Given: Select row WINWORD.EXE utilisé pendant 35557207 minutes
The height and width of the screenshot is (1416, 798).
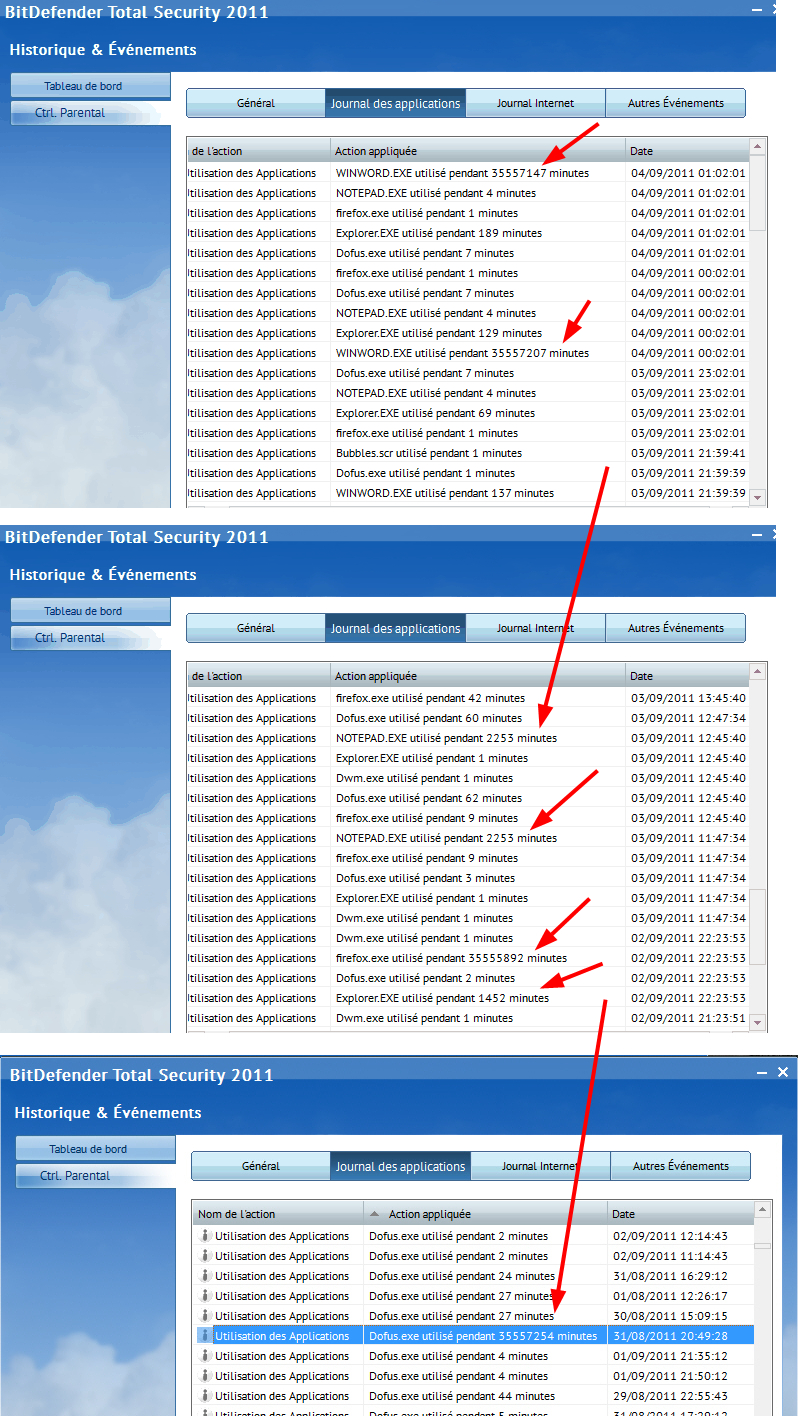Looking at the screenshot, I should [x=467, y=353].
